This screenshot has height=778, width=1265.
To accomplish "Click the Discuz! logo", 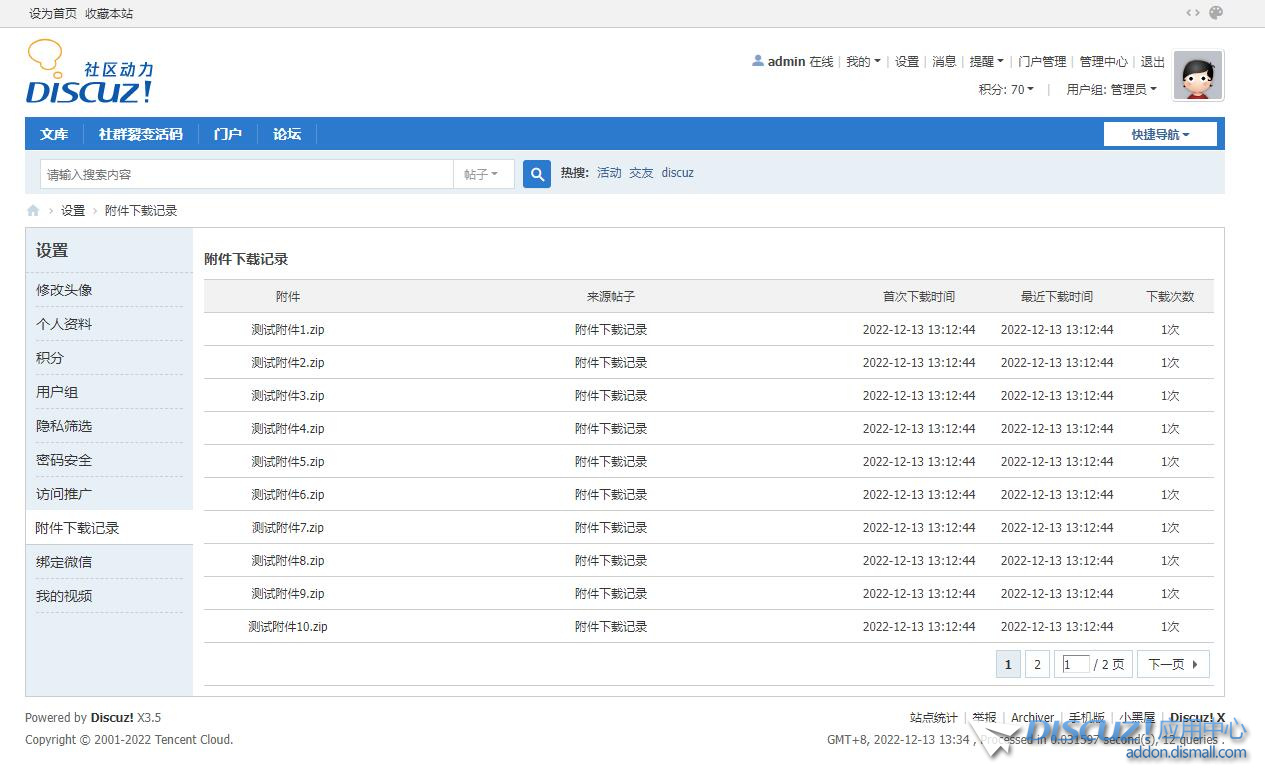I will [x=89, y=73].
